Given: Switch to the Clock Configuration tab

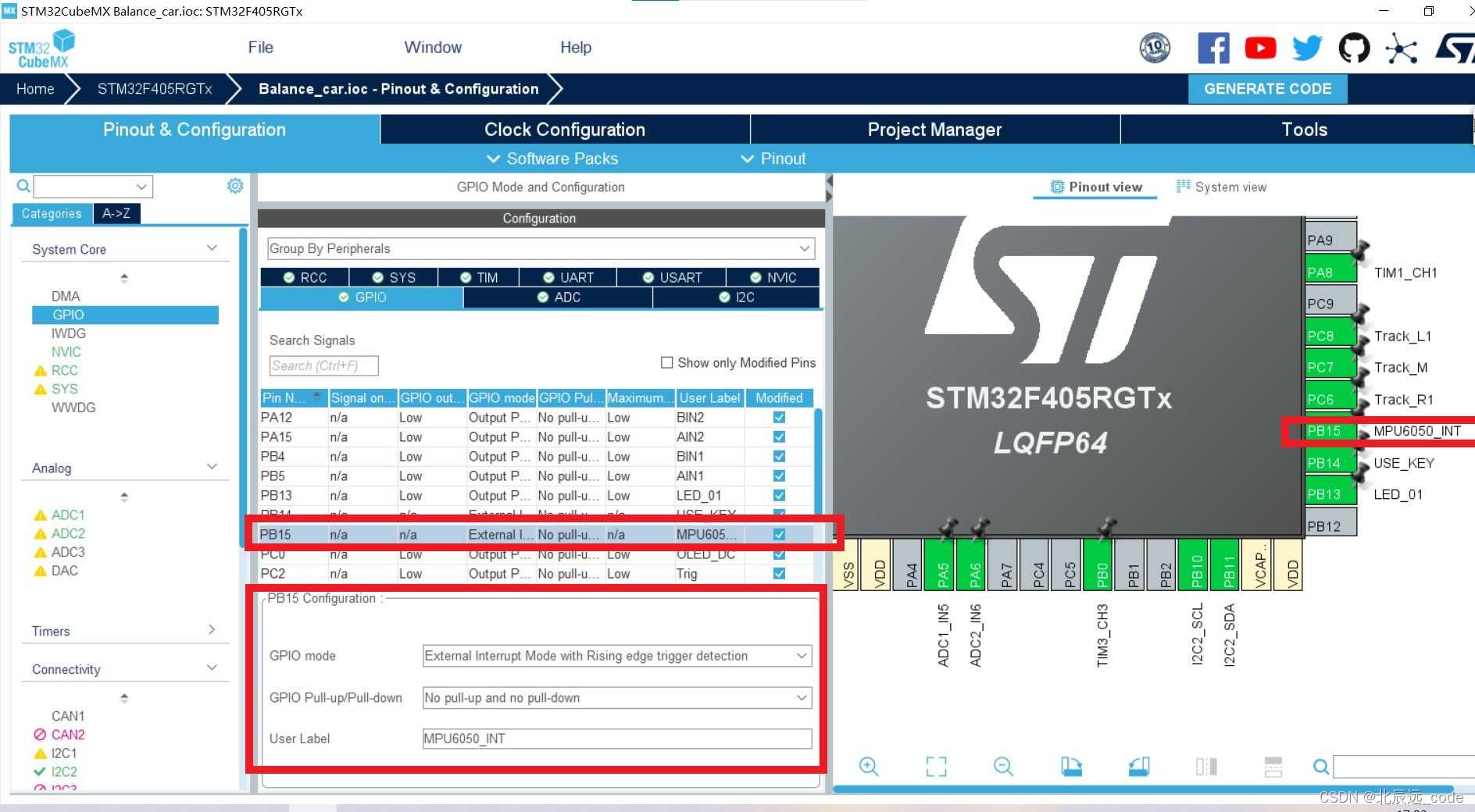Looking at the screenshot, I should 564,129.
